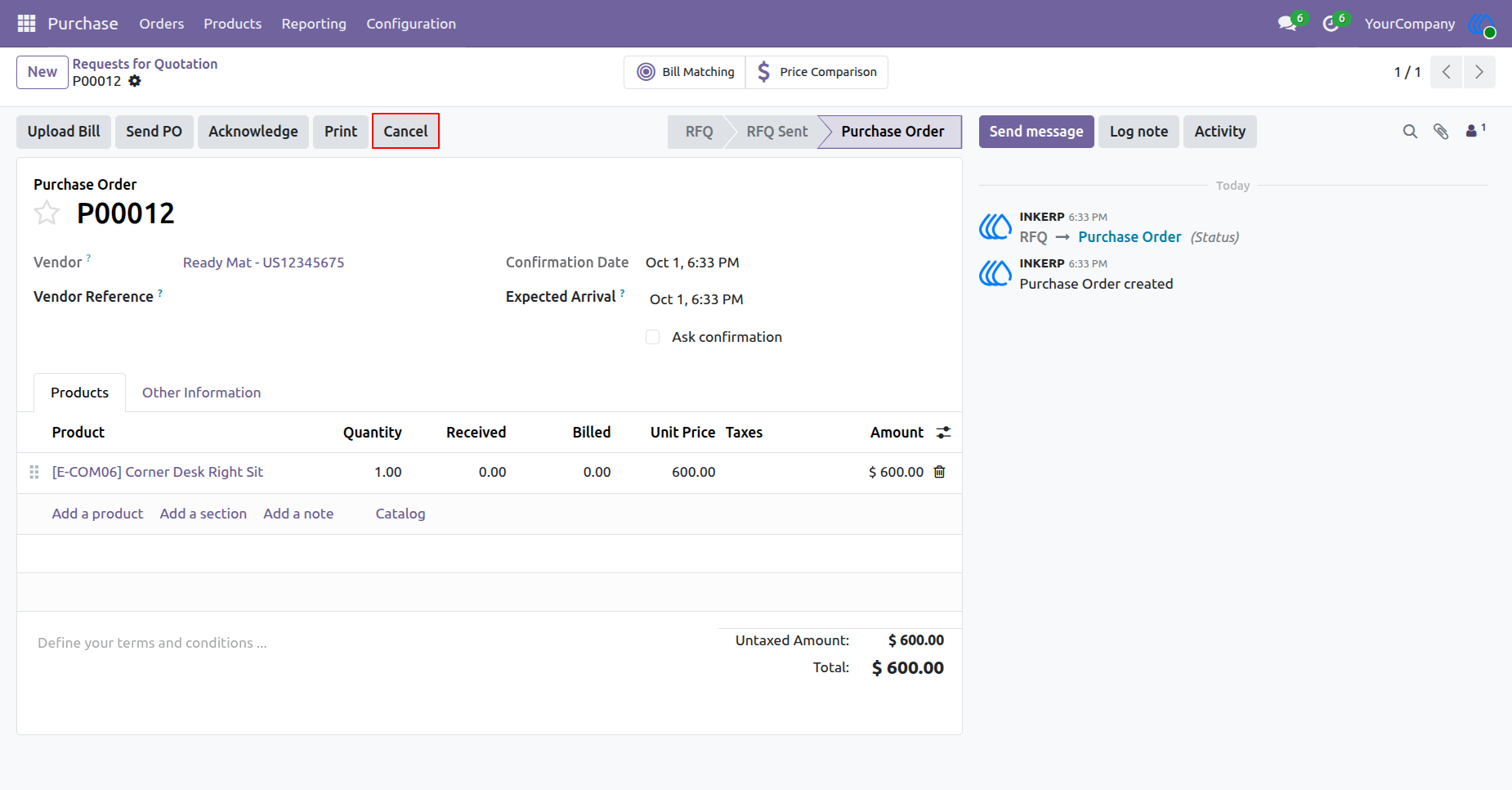Screen dimensions: 1512x790
Task: Toggle the Ask confirmation checkbox
Action: click(x=652, y=337)
